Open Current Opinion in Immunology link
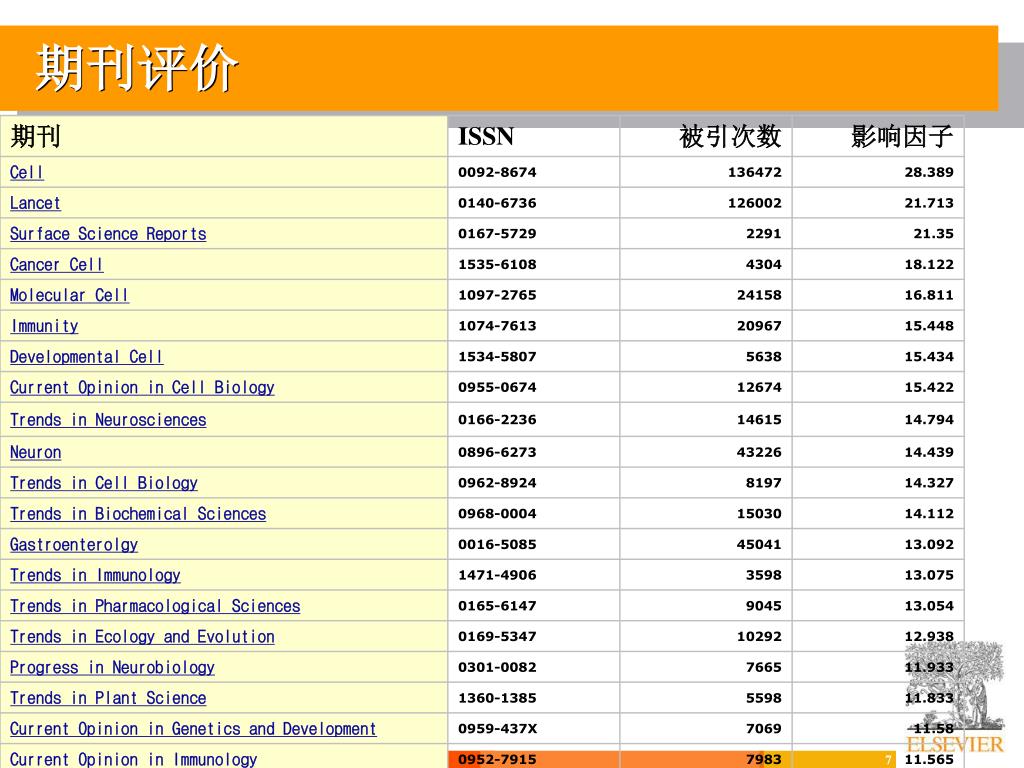The image size is (1024, 768). (133, 760)
